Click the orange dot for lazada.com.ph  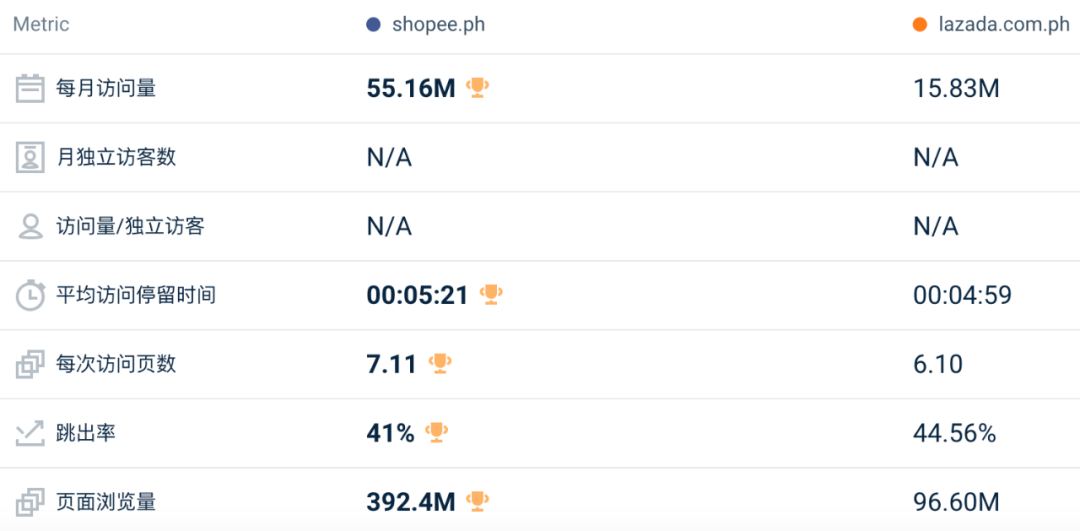tap(920, 25)
